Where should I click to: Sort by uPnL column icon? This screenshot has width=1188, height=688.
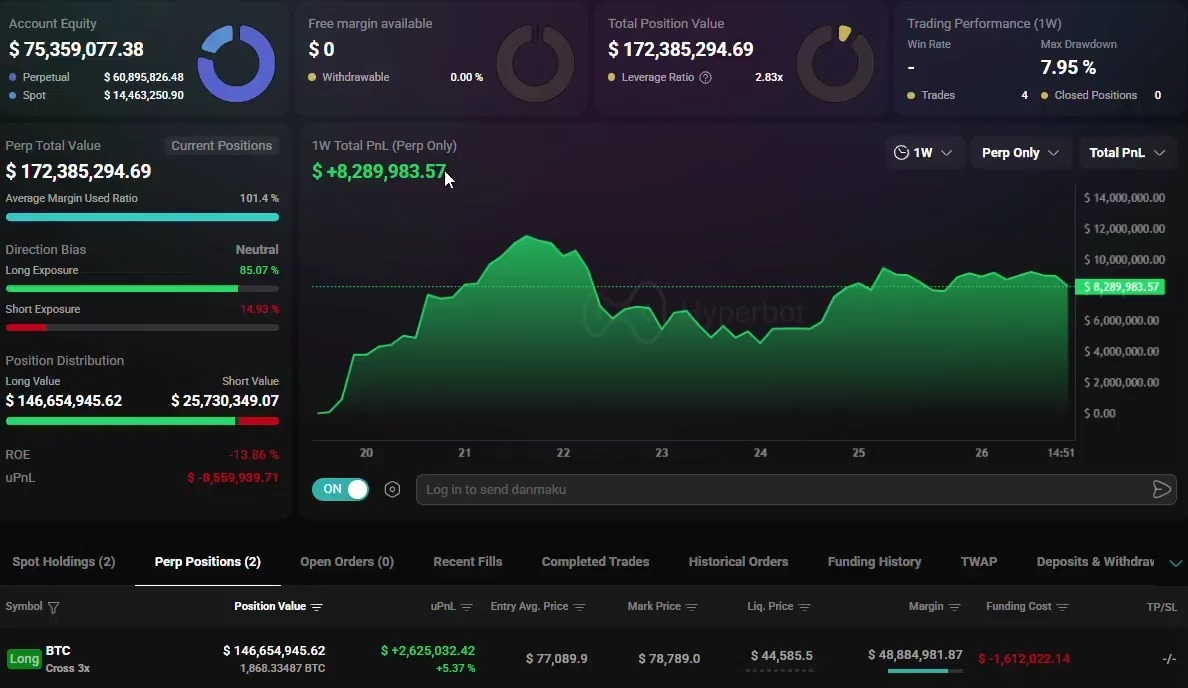[467, 607]
